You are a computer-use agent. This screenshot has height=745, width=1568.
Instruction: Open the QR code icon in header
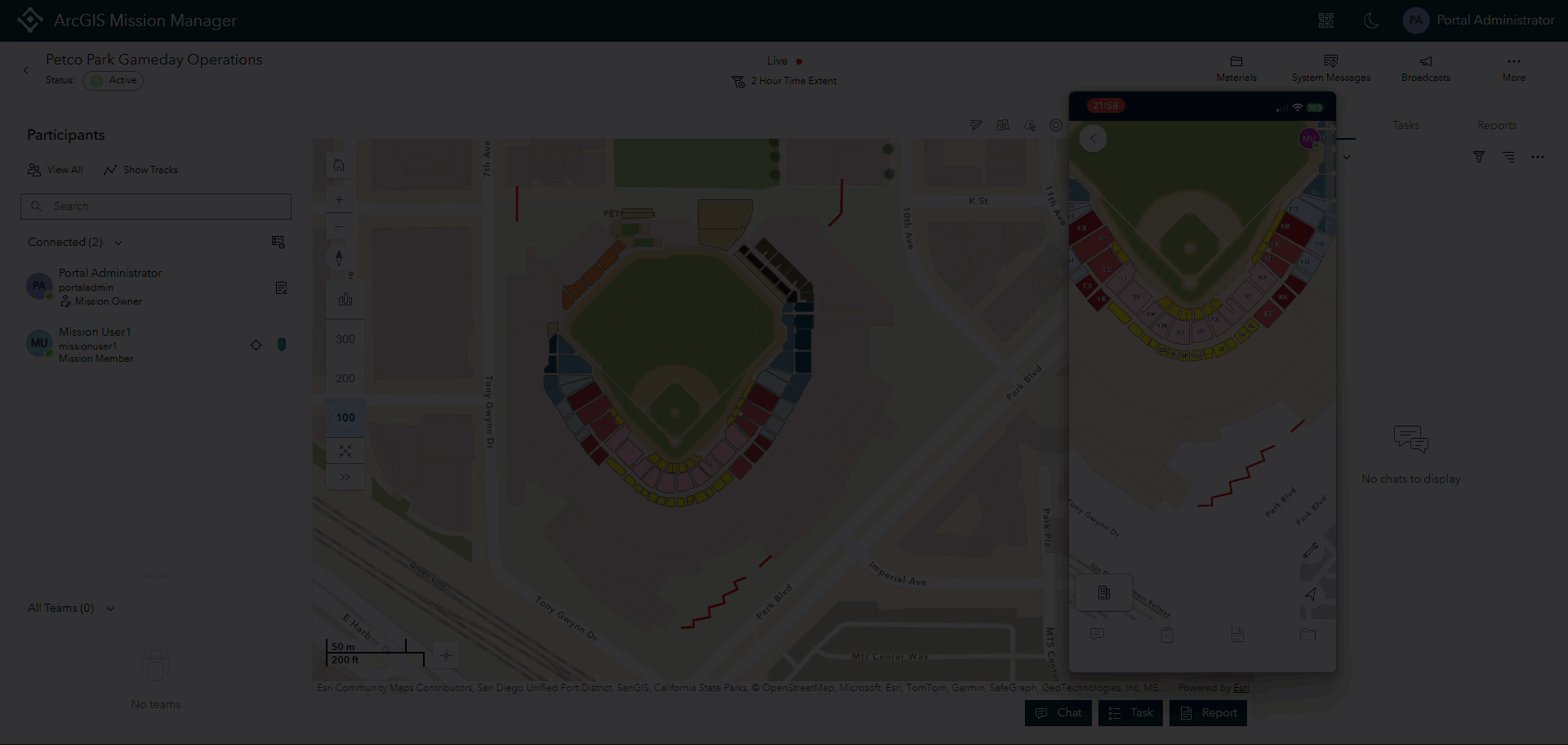[x=1326, y=20]
